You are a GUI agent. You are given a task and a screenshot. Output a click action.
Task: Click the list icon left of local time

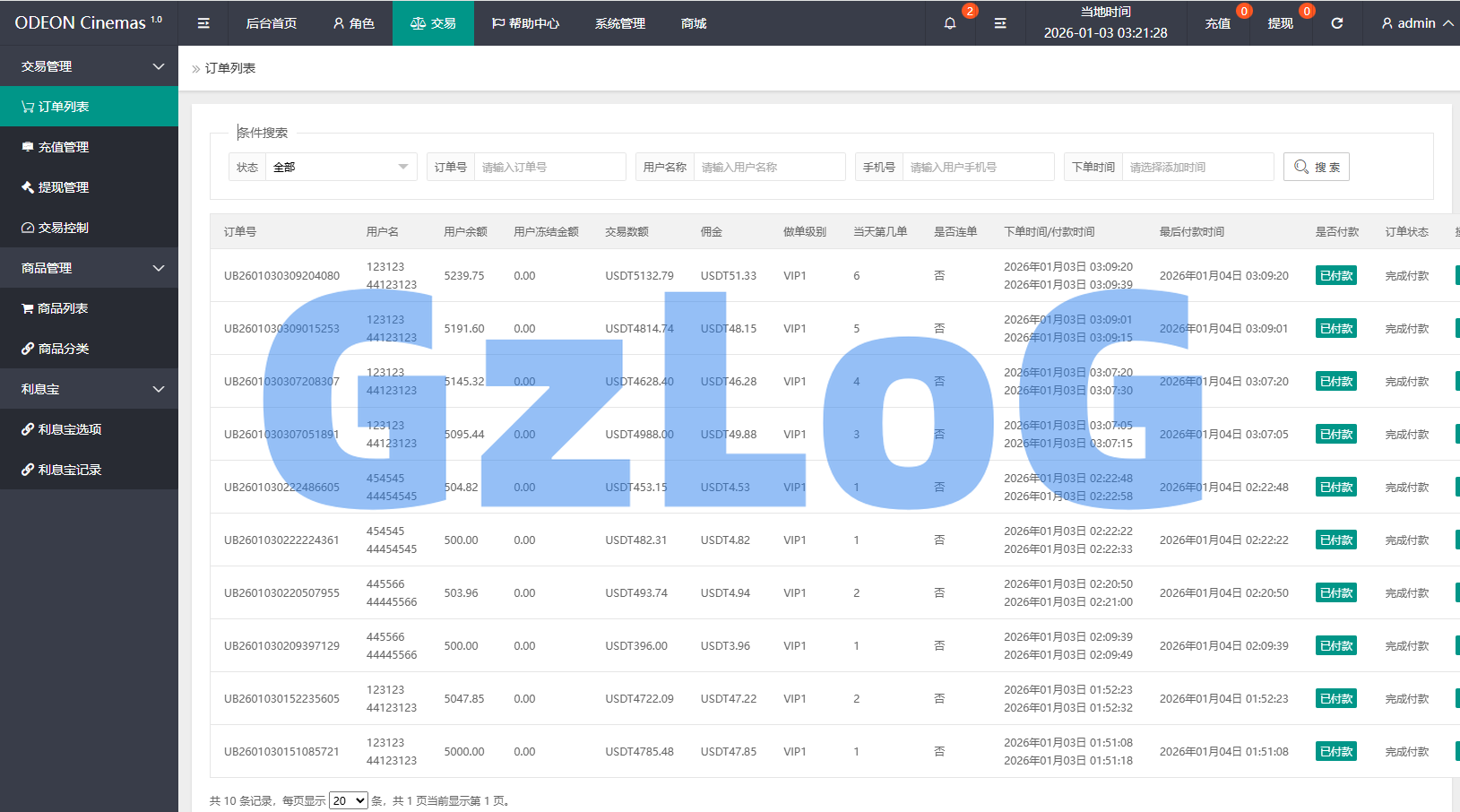point(1000,23)
